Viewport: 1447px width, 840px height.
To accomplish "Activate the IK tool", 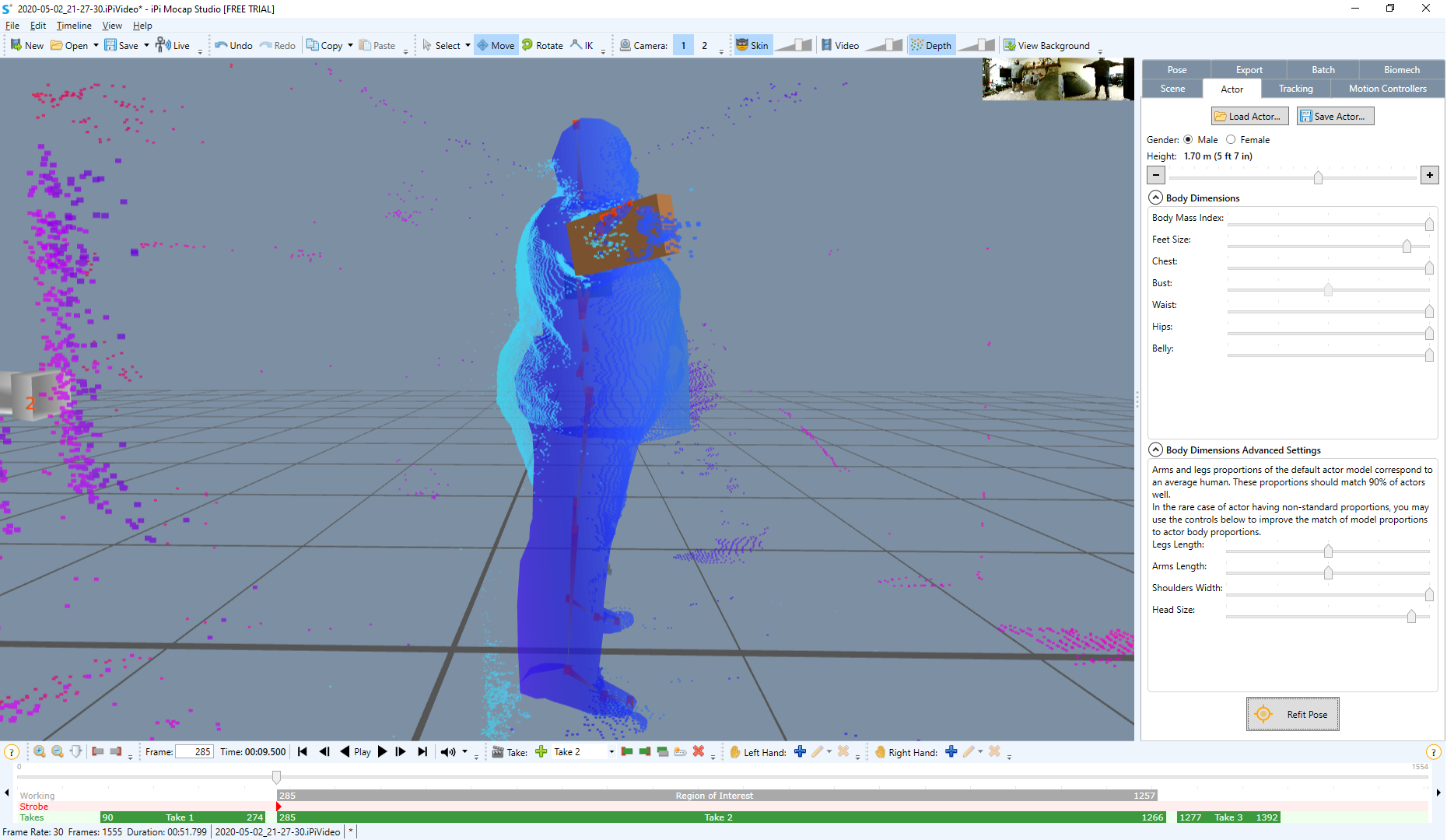I will [x=582, y=45].
